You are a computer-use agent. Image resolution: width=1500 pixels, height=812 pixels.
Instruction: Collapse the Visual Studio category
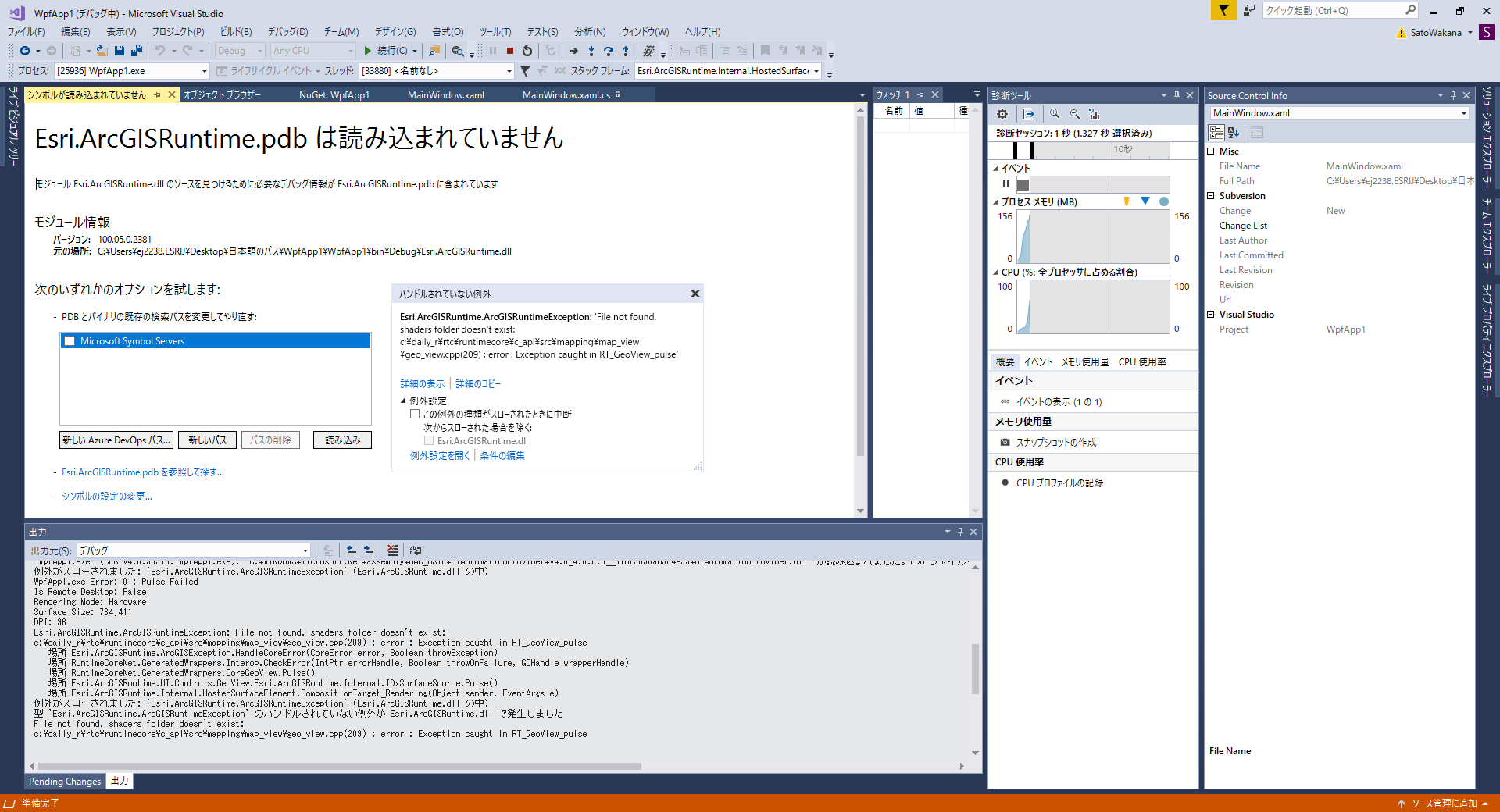click(1211, 315)
